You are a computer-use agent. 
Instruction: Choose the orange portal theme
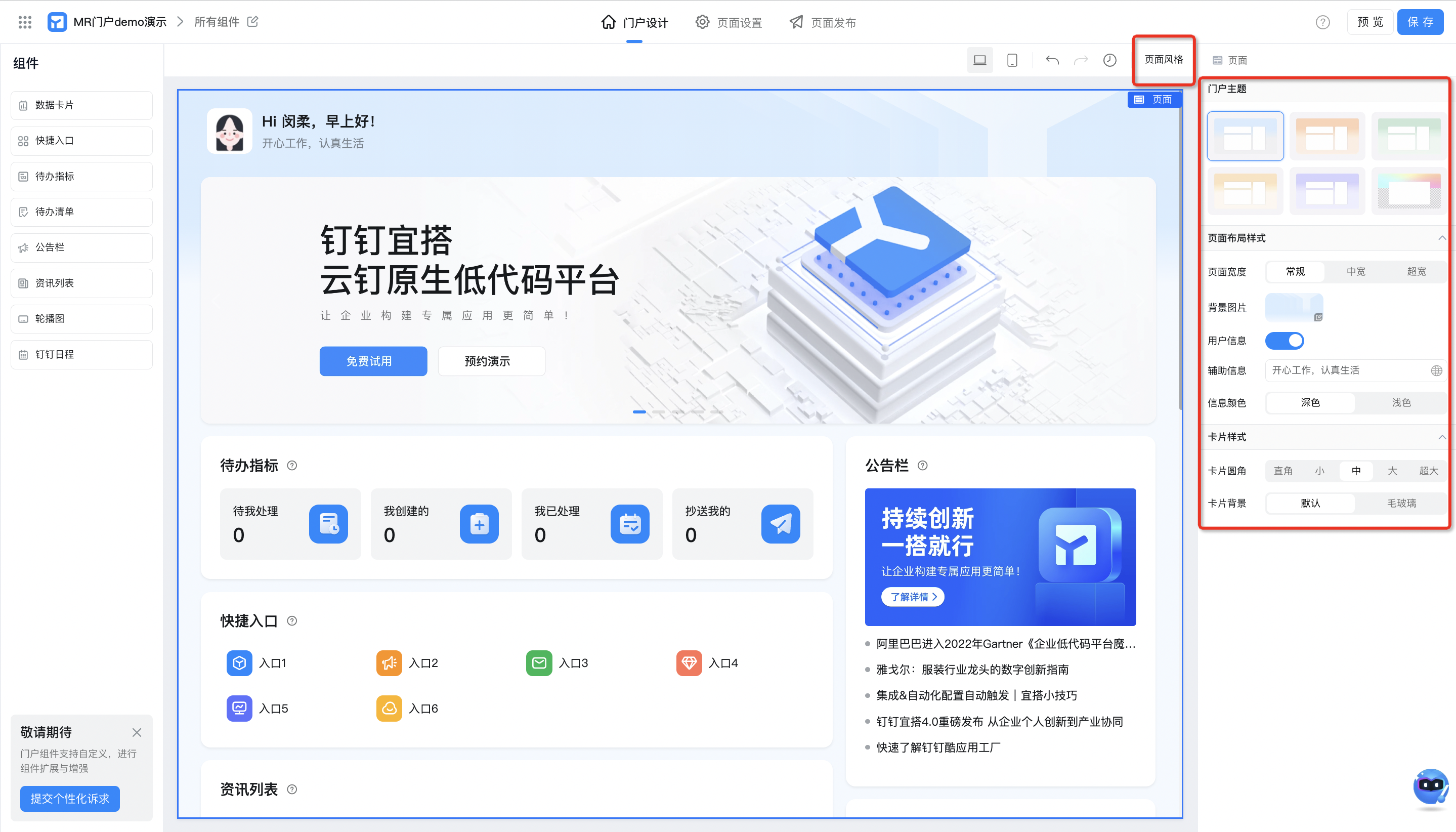pos(1327,136)
